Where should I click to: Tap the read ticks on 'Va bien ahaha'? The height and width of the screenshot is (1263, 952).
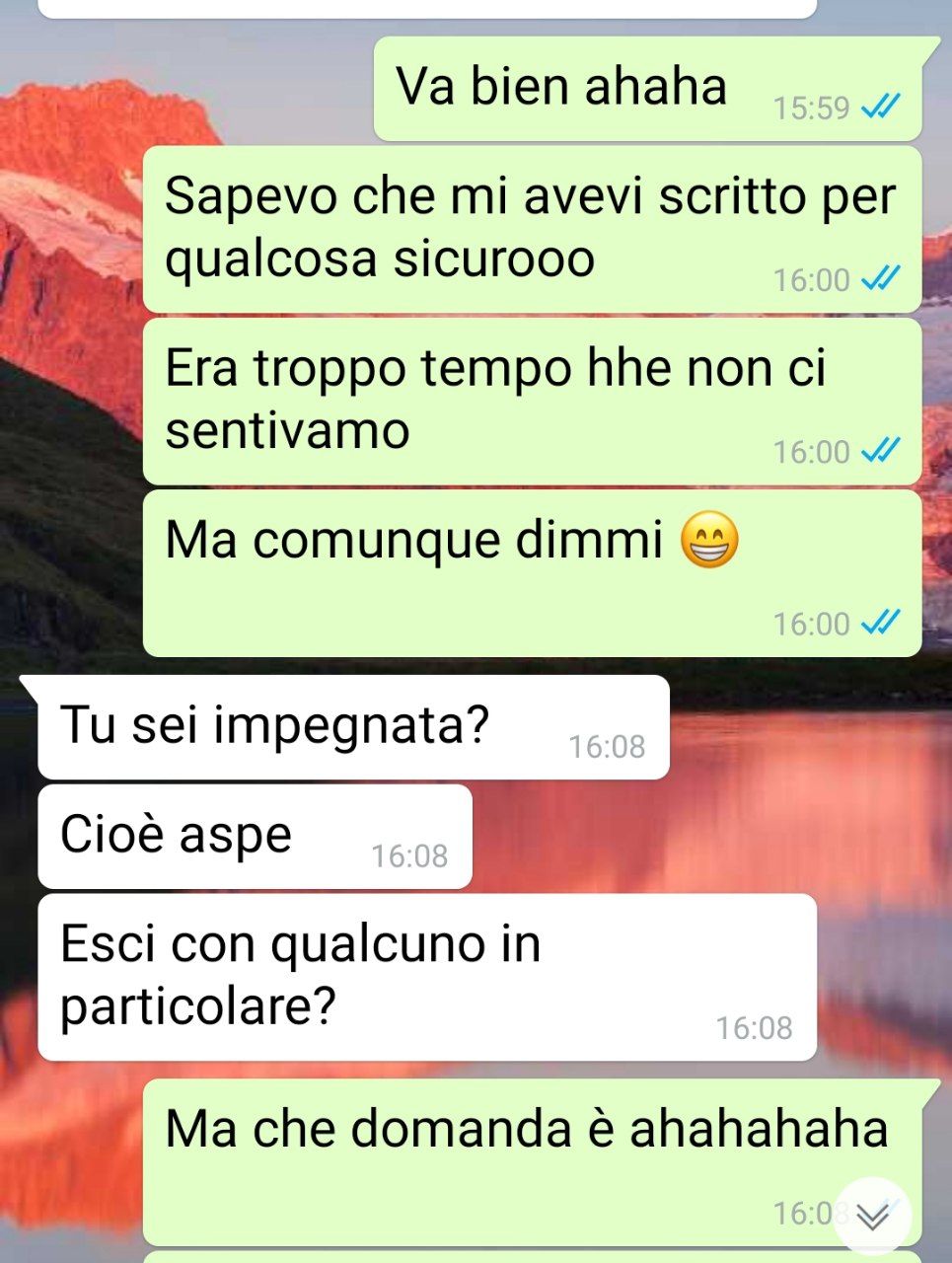[x=881, y=107]
